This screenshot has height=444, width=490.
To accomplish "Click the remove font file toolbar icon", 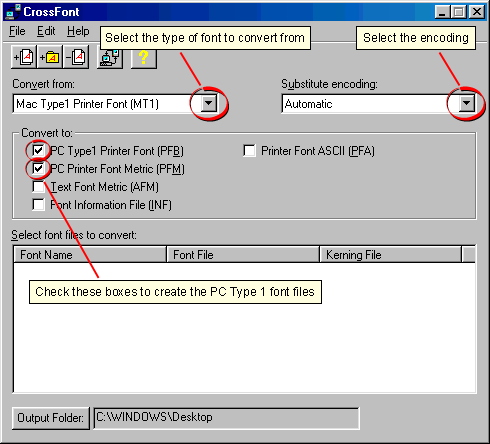I will [x=76, y=57].
